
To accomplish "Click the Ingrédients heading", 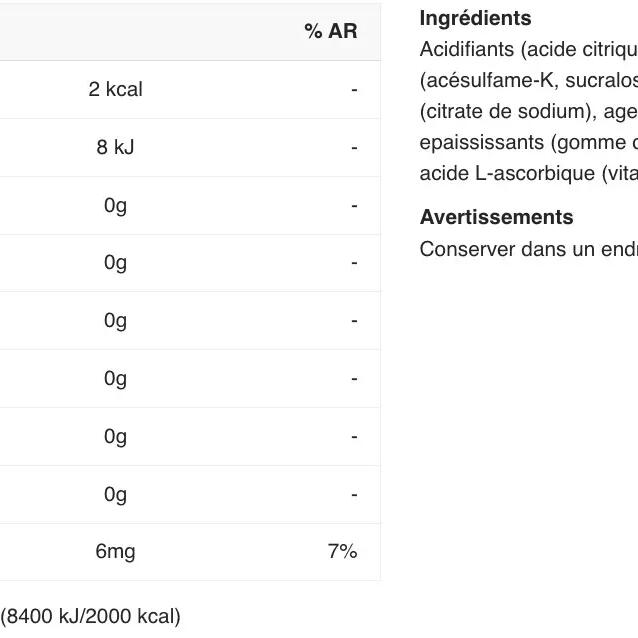I will click(475, 18).
